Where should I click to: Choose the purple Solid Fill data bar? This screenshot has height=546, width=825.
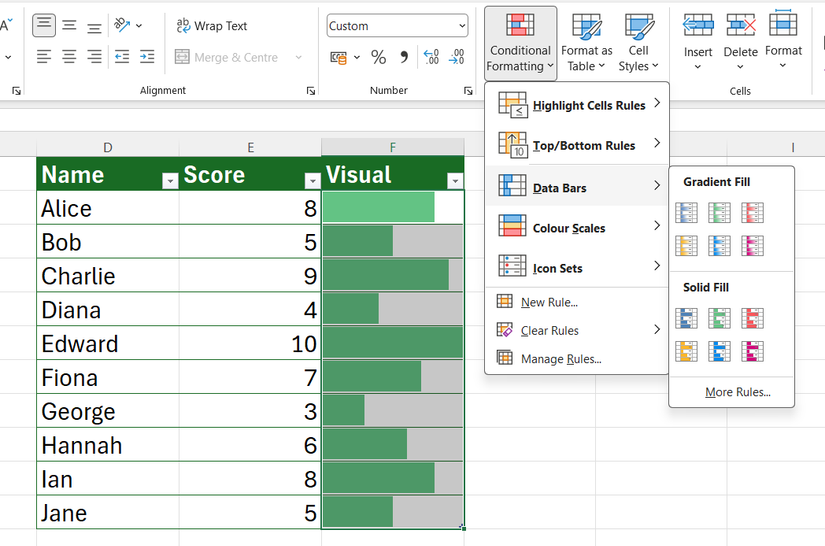click(752, 351)
